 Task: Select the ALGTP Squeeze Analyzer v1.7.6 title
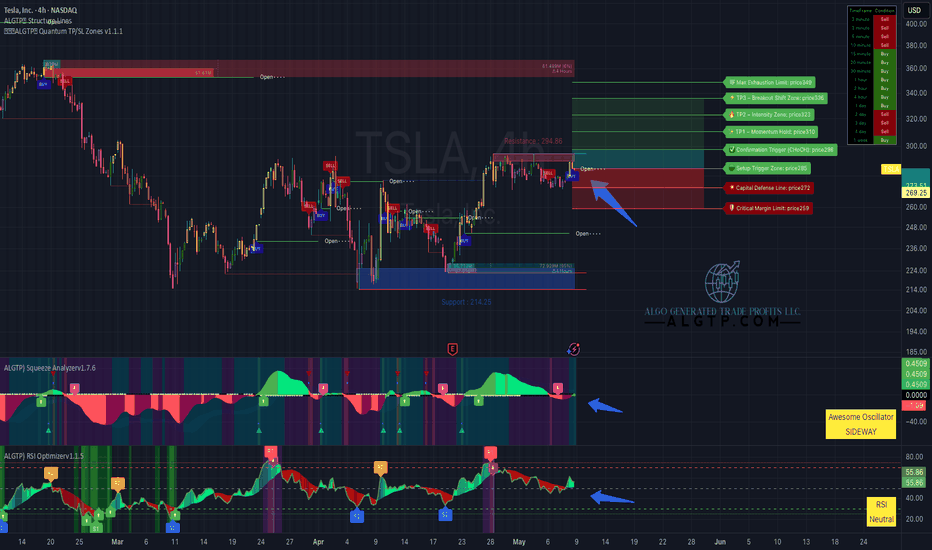pyautogui.click(x=49, y=368)
